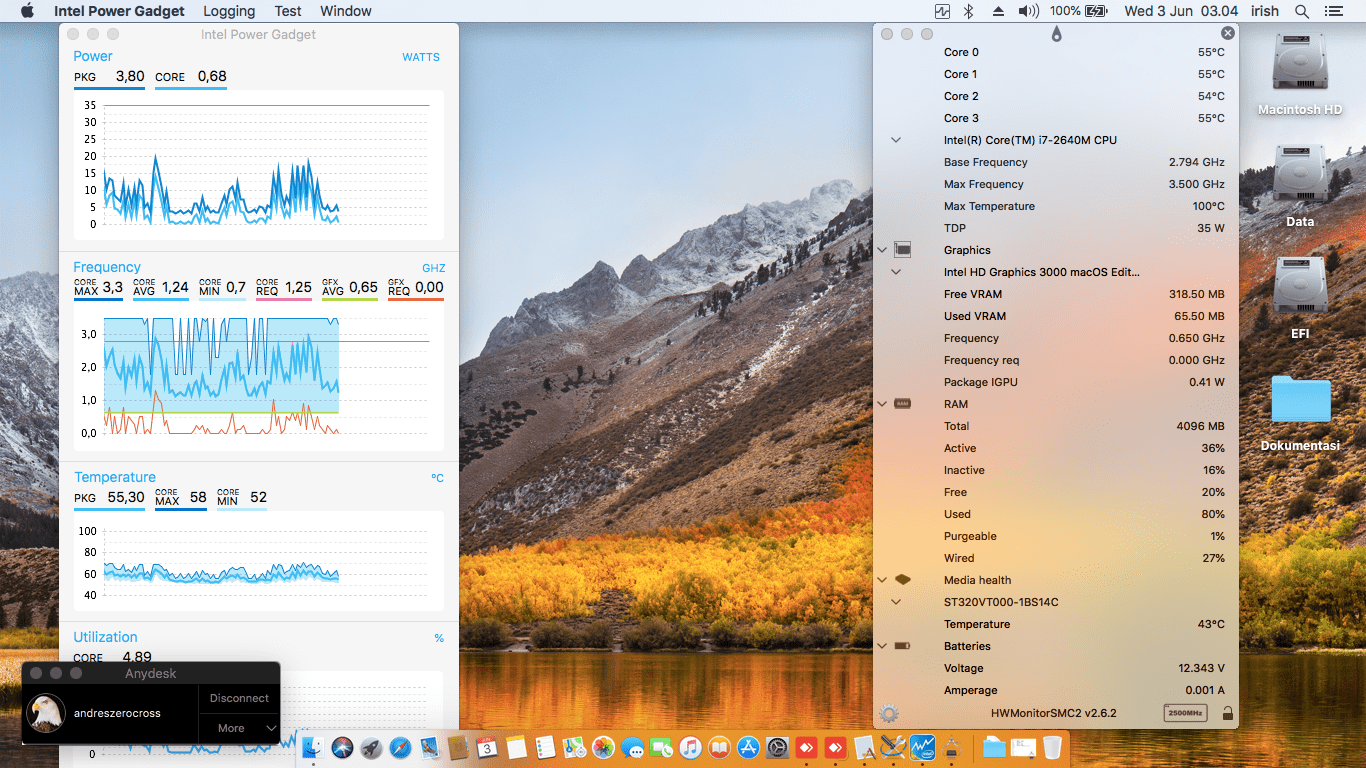Open Photos from the Dock
The height and width of the screenshot is (768, 1366).
[603, 747]
